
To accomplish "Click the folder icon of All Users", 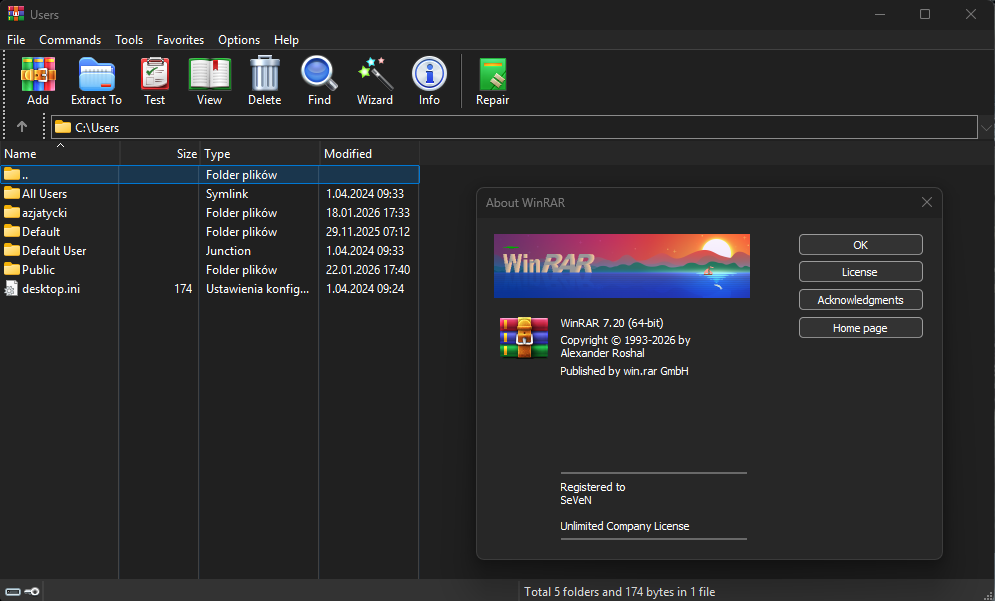I will [12, 193].
